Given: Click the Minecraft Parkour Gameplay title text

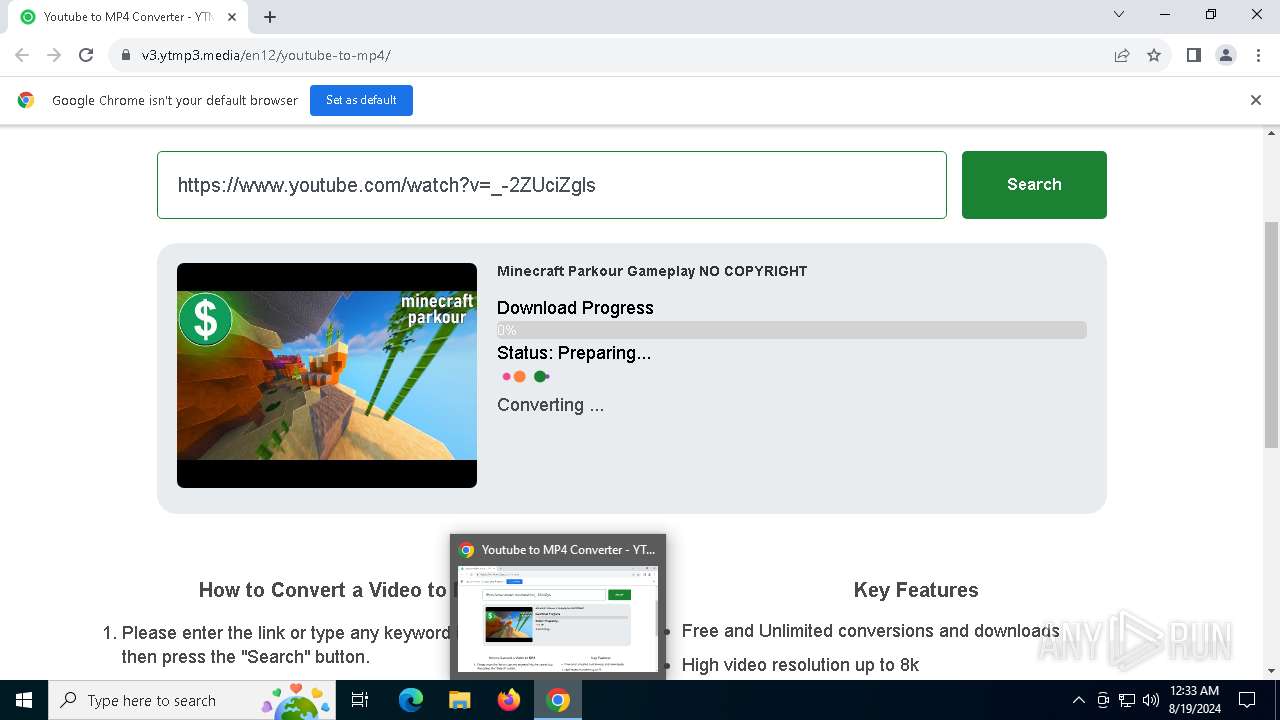Looking at the screenshot, I should click(x=652, y=271).
